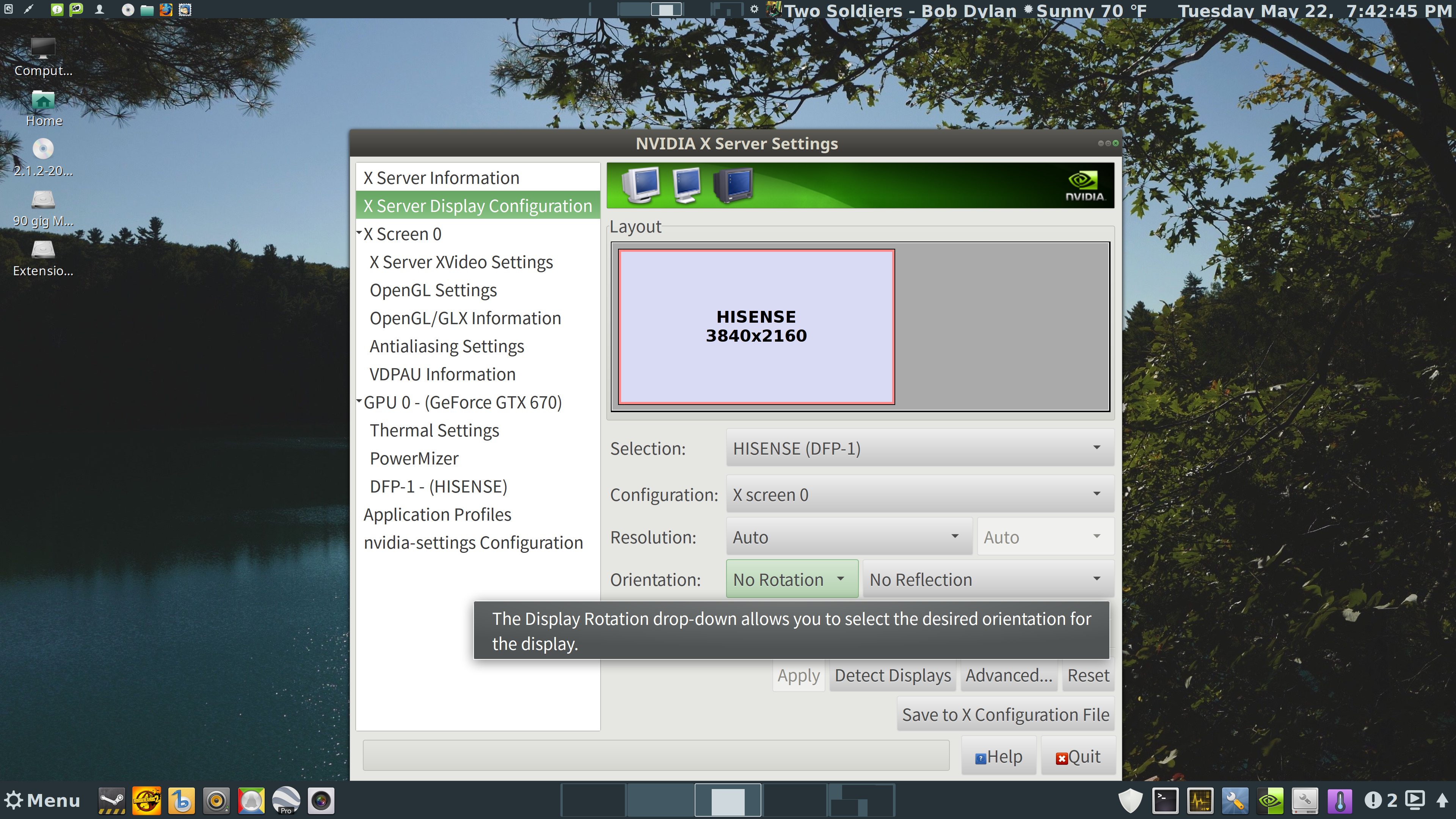
Task: Click Save to X Configuration File
Action: (1006, 714)
